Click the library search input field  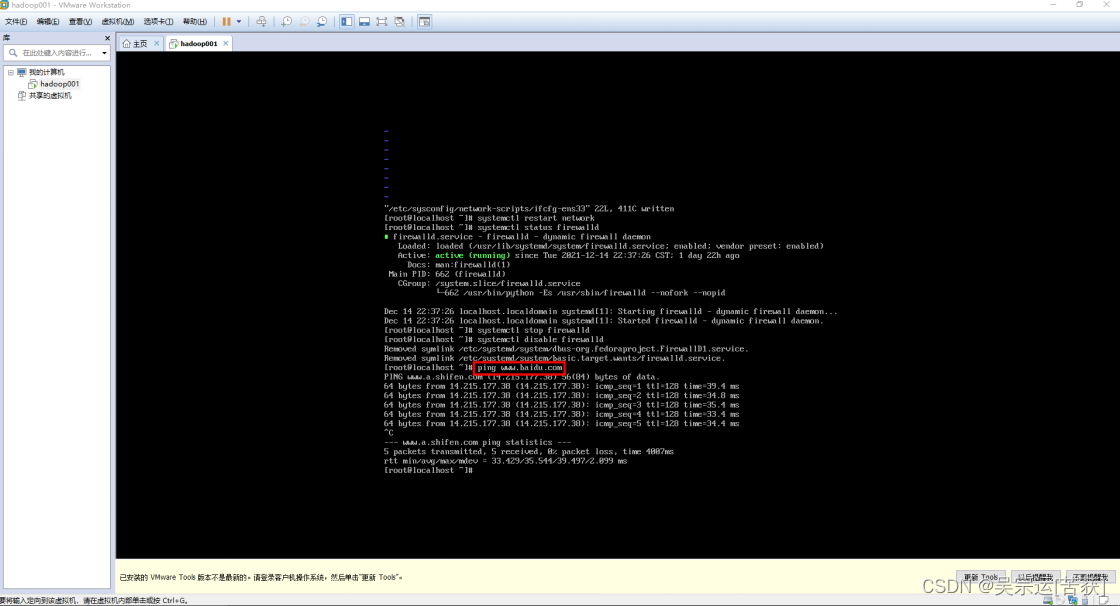(x=57, y=53)
